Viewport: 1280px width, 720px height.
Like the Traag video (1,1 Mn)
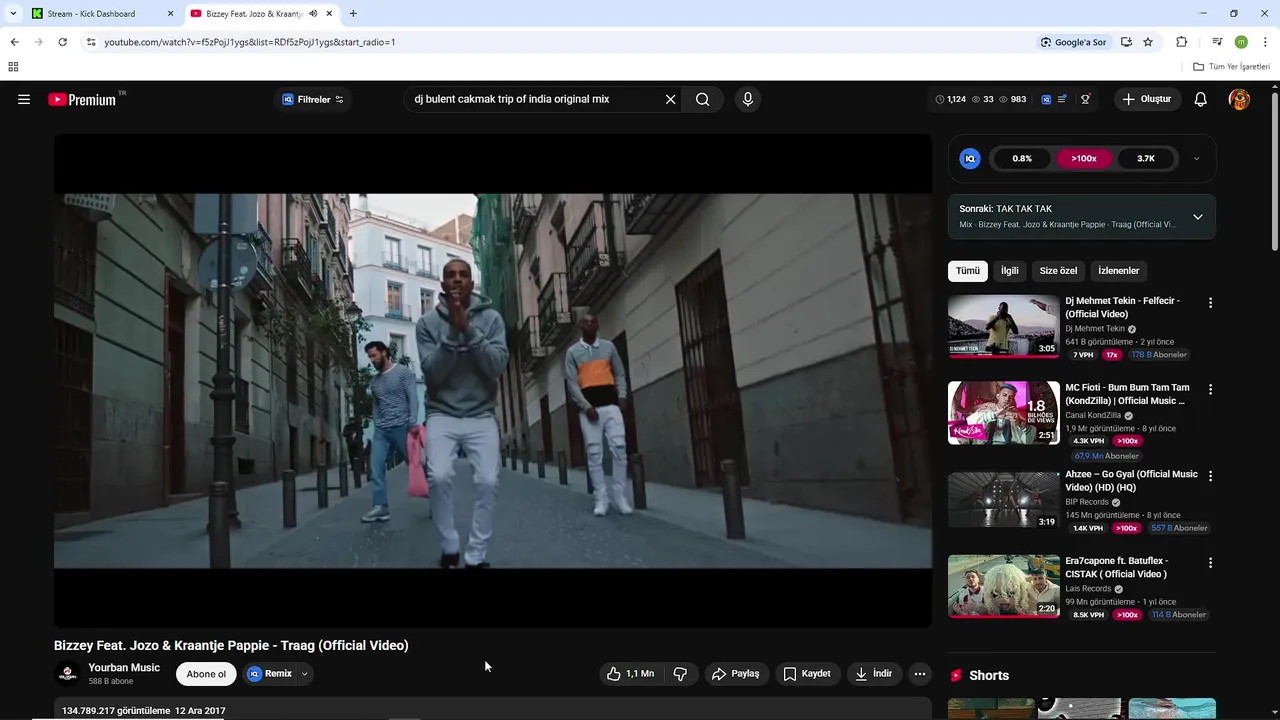point(630,674)
